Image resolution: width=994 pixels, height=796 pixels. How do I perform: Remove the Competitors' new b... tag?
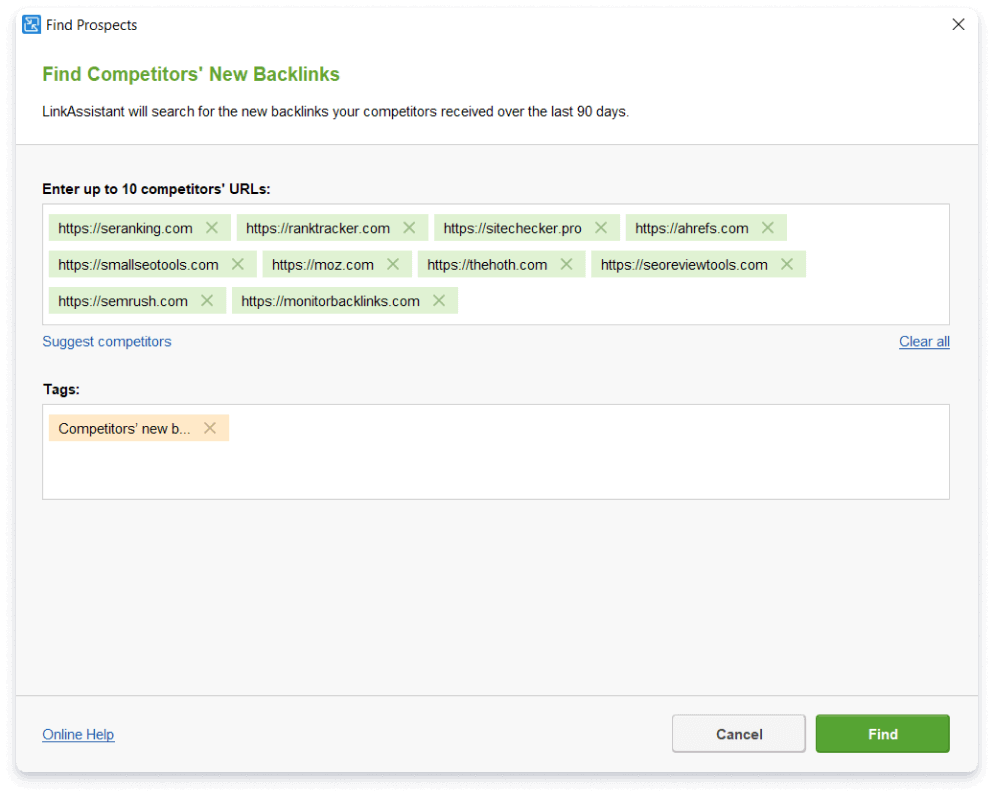pos(210,428)
